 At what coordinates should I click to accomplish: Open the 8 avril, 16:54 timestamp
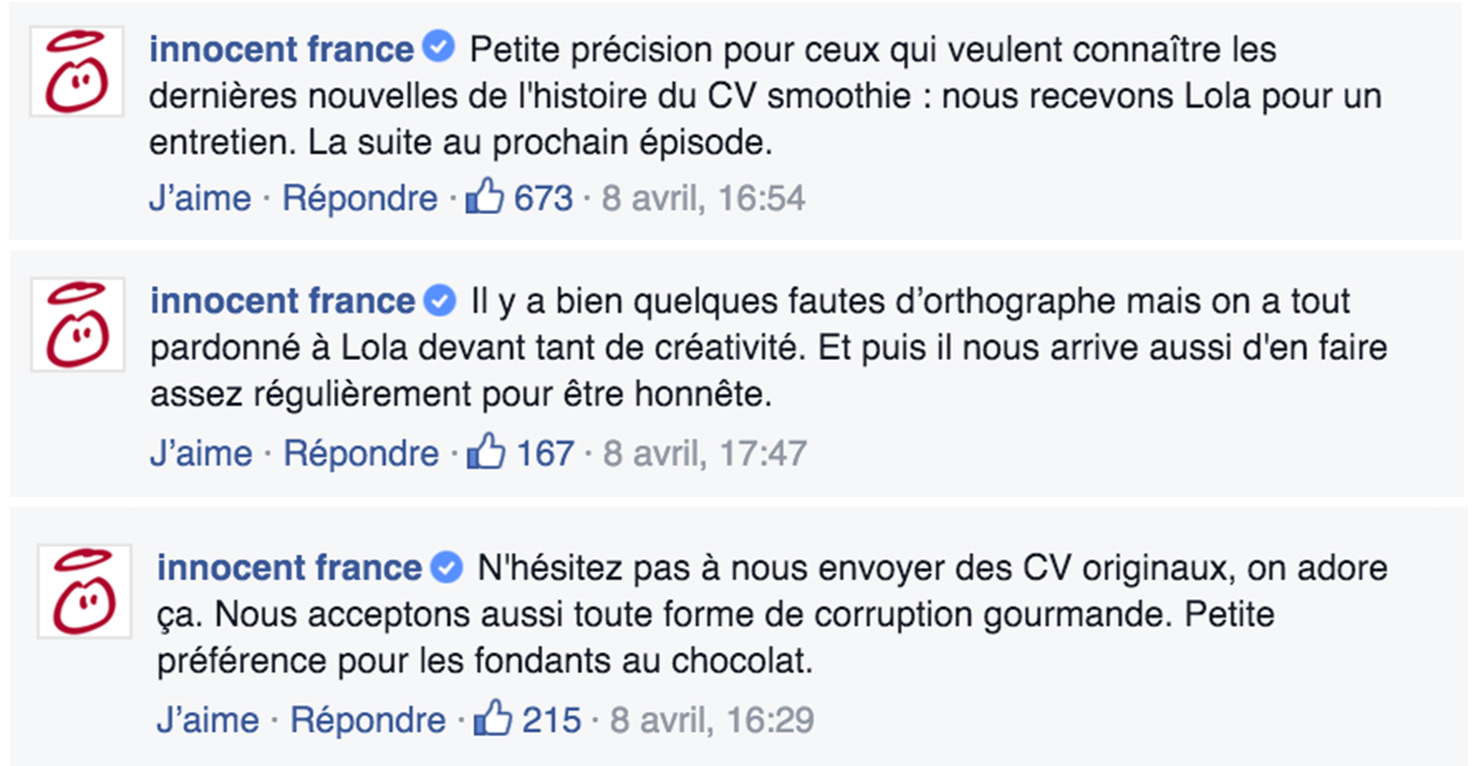pos(703,198)
